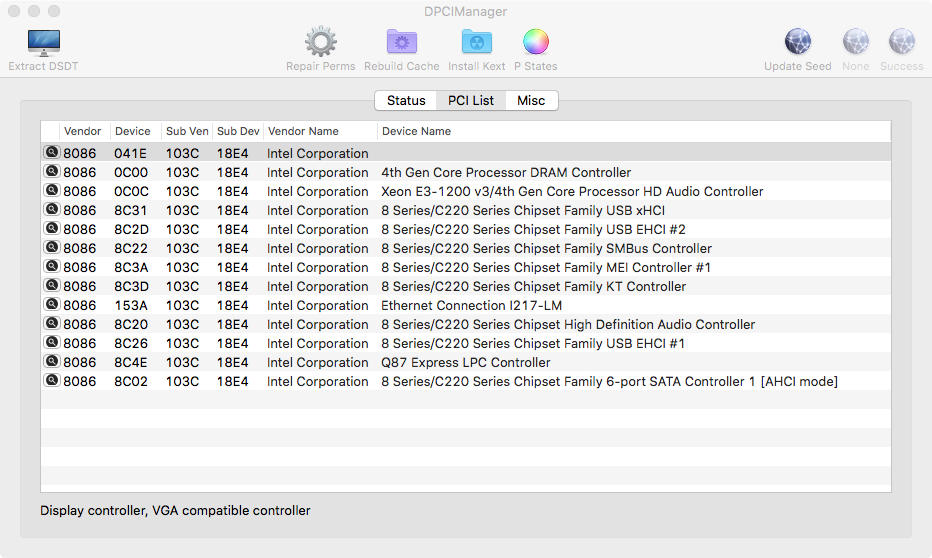
Task: Select the 6-port SATA Controller row
Action: (x=609, y=381)
